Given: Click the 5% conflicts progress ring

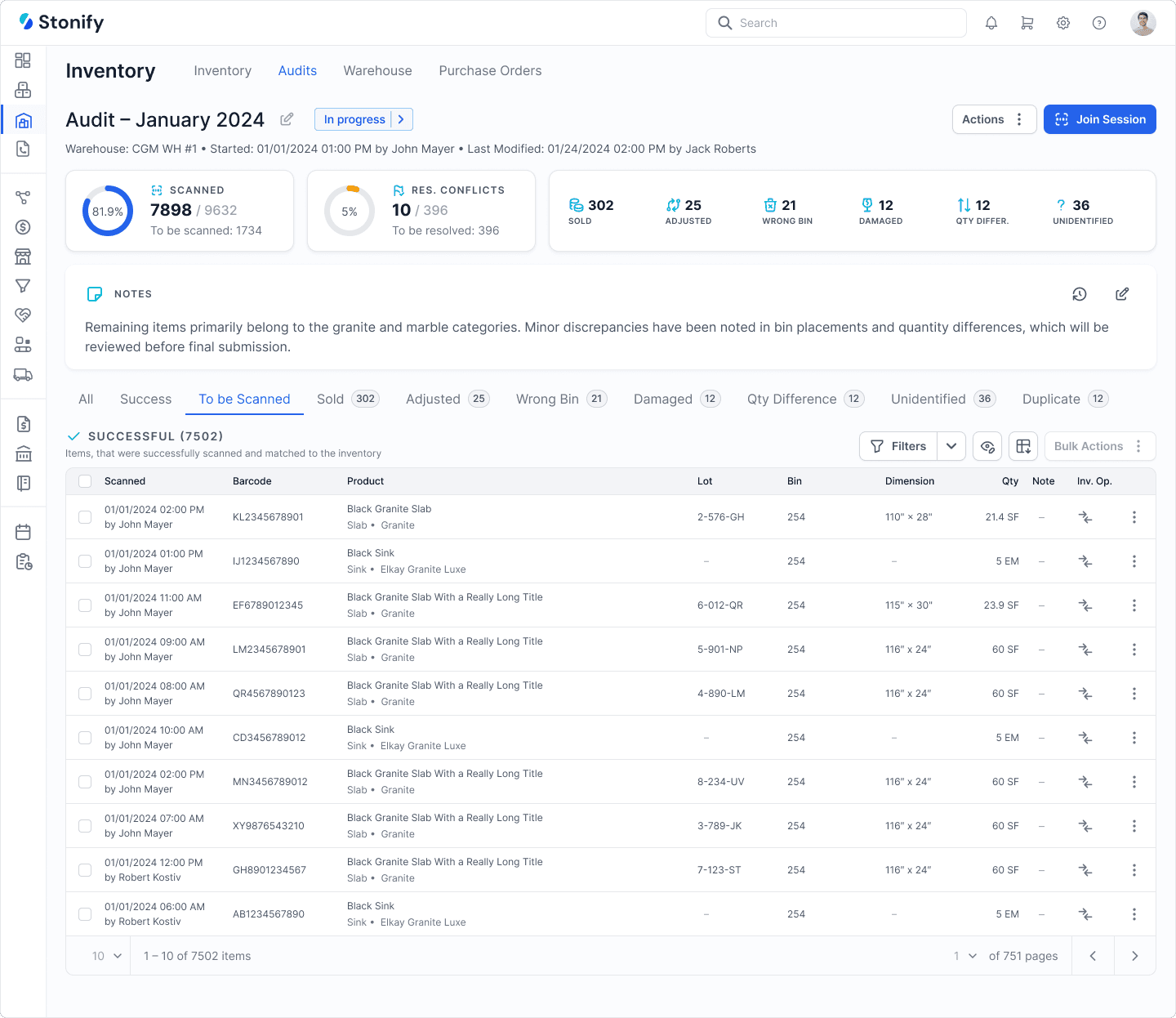Looking at the screenshot, I should click(350, 211).
